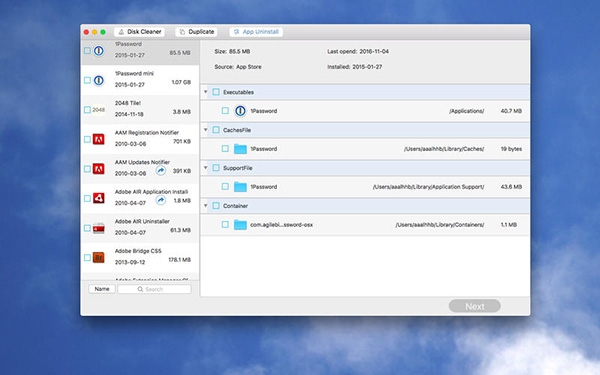Check the SupportFile group checkbox

pos(216,168)
